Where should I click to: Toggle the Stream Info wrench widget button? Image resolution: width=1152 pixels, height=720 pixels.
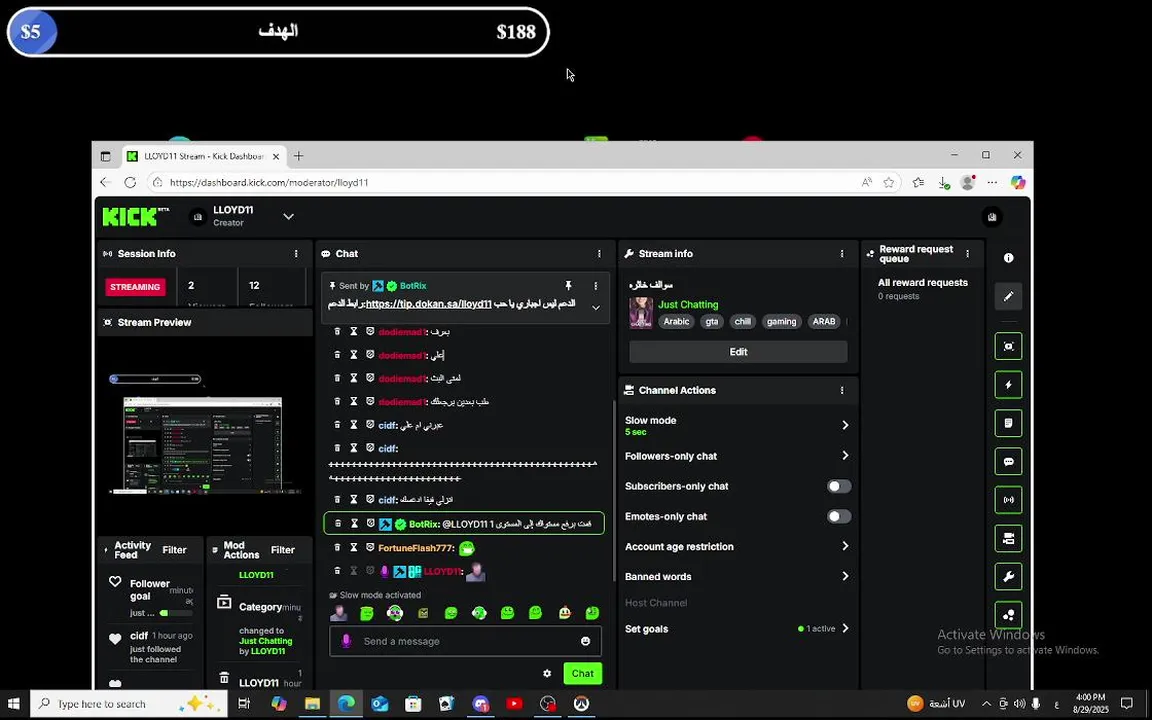pos(1008,577)
